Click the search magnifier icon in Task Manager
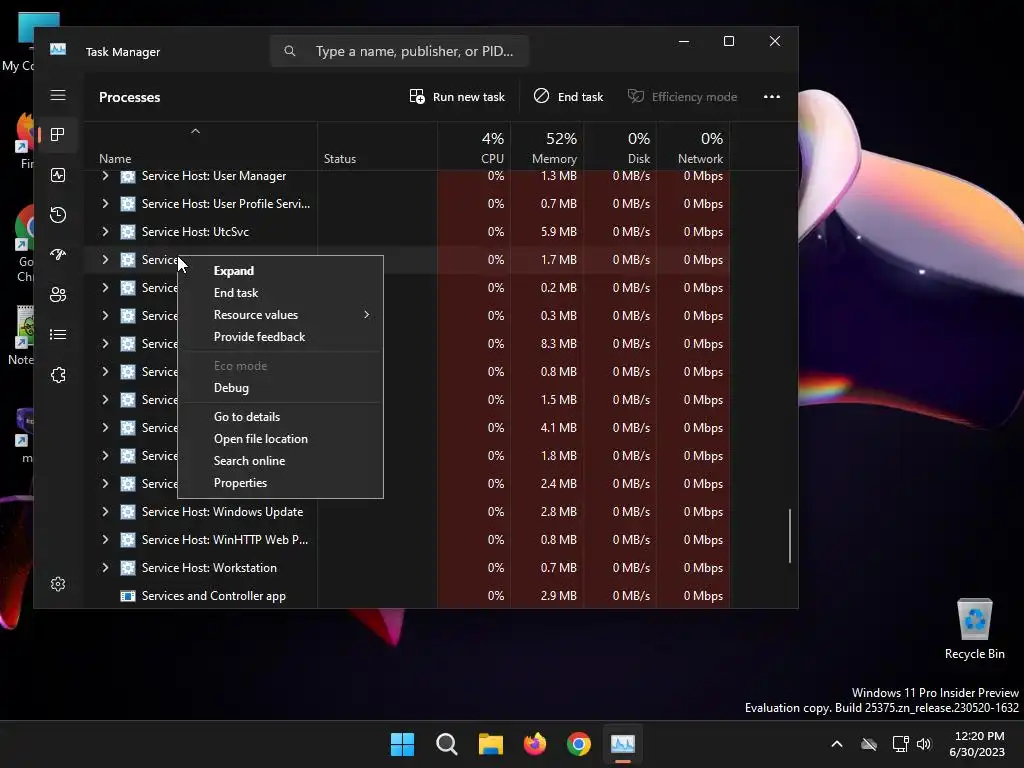This screenshot has width=1024, height=768. click(x=290, y=51)
